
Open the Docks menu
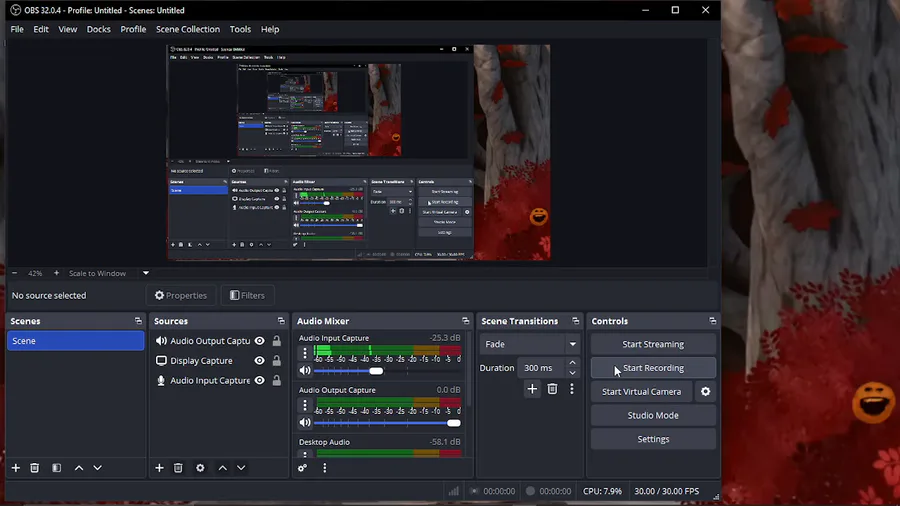(99, 29)
